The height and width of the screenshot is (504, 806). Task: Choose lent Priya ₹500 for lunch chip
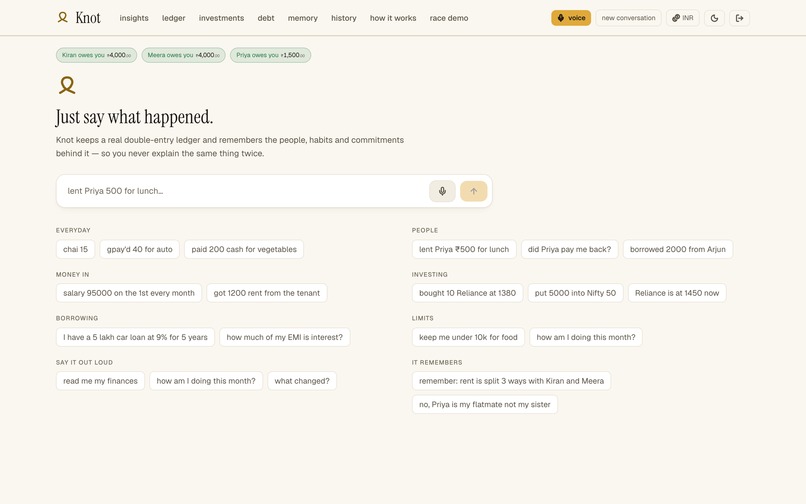tap(464, 249)
